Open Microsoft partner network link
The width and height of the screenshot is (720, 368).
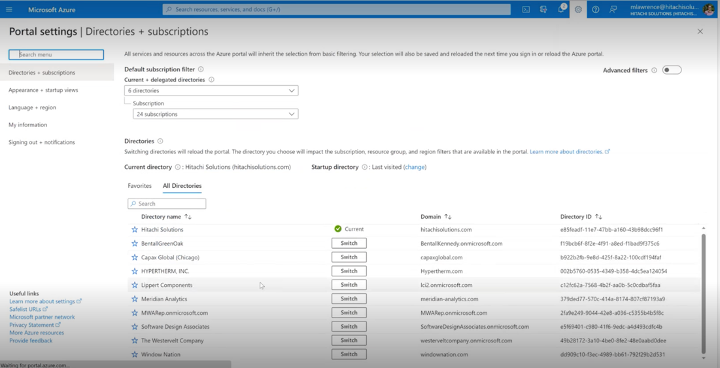coord(42,317)
